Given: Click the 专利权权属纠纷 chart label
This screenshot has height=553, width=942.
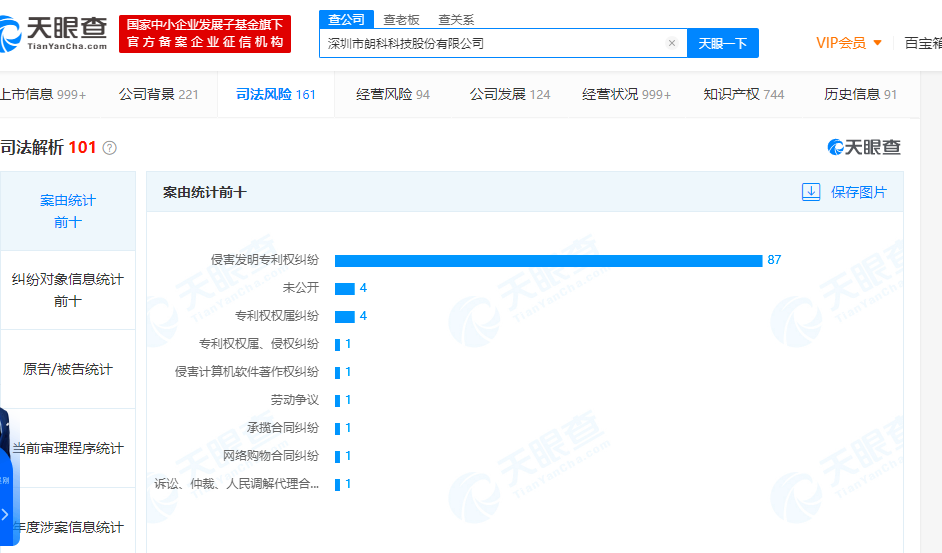Looking at the screenshot, I should pos(277,316).
